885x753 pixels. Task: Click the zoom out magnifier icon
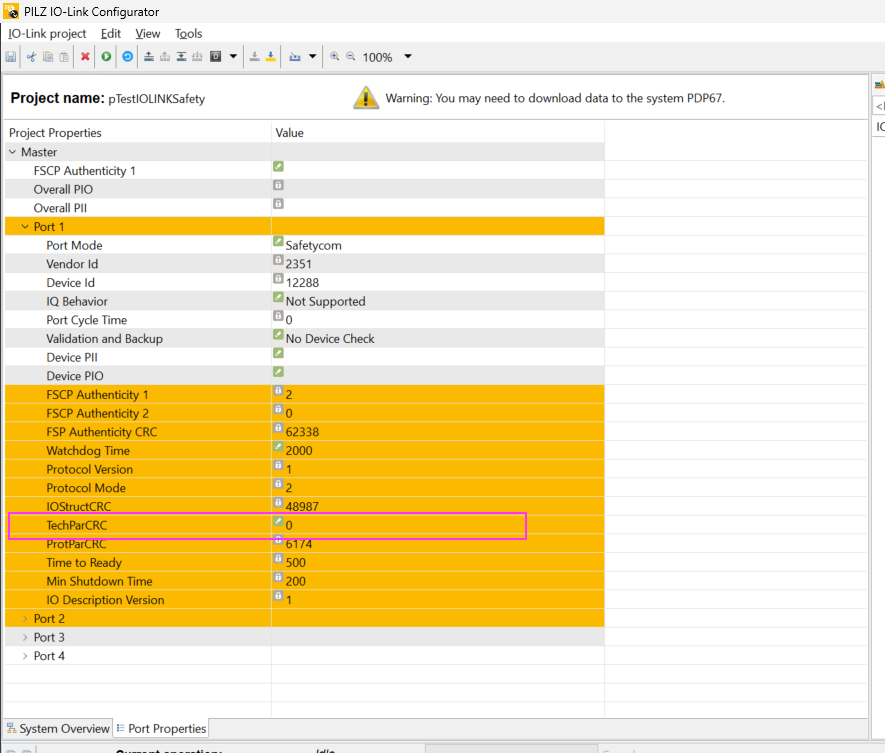pos(351,56)
